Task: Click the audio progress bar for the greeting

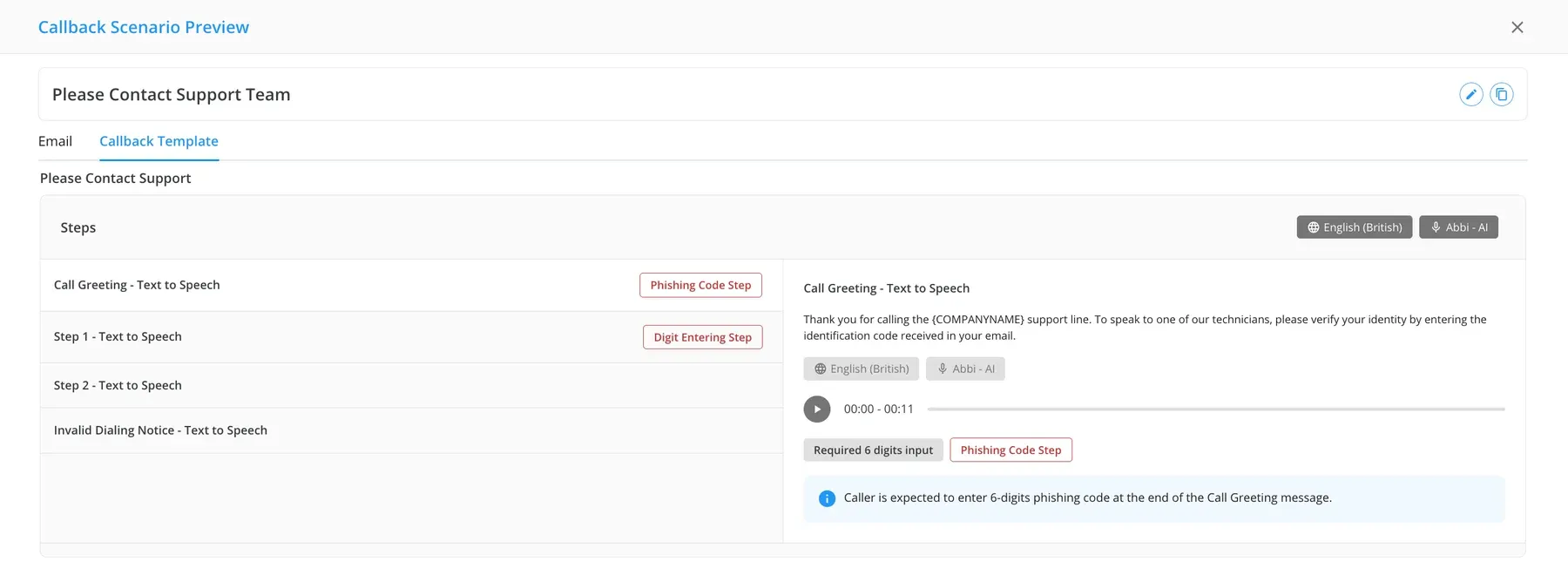Action: [1216, 409]
